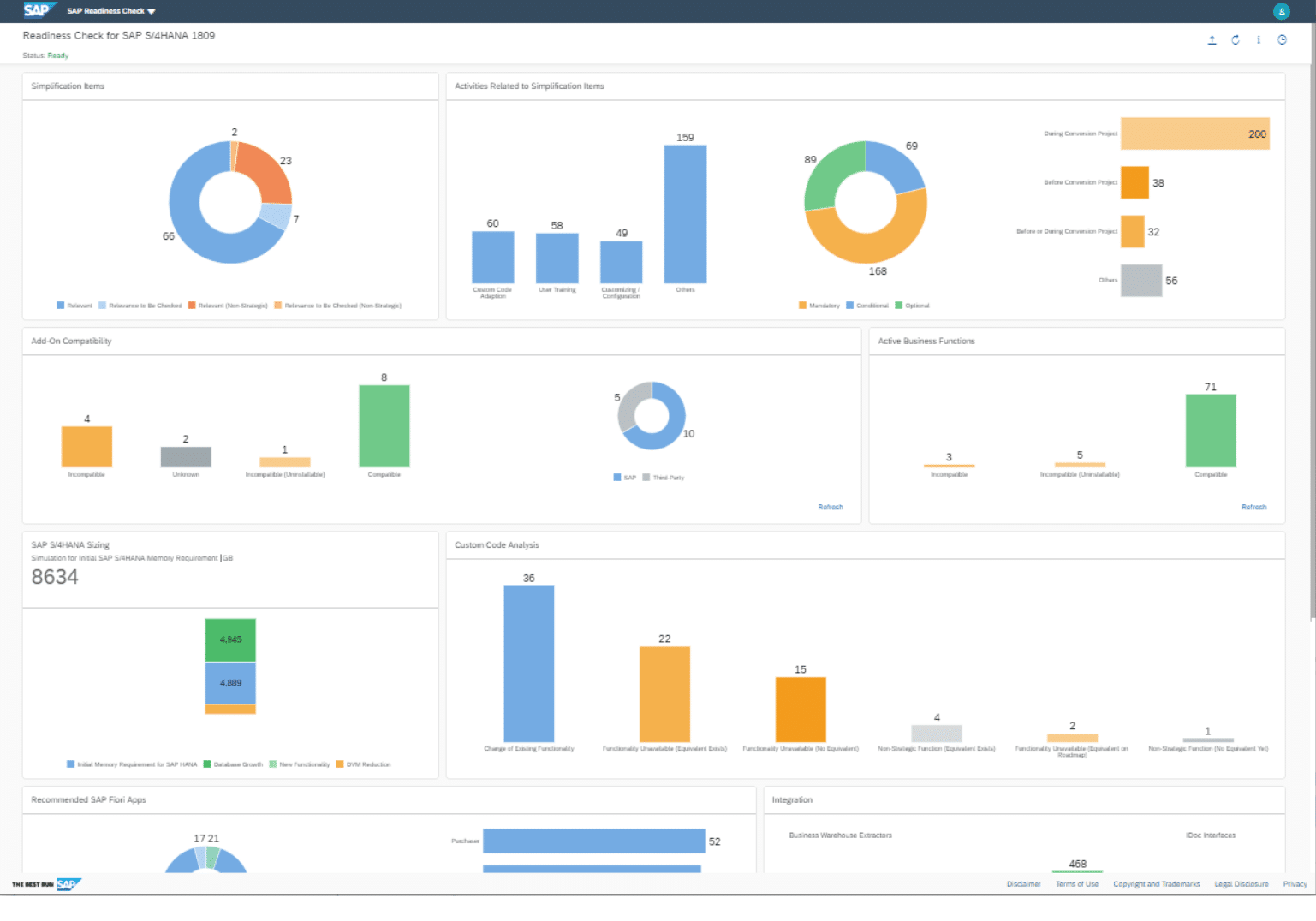Open the information icon in the page header
This screenshot has width=1316, height=921.
click(1259, 39)
